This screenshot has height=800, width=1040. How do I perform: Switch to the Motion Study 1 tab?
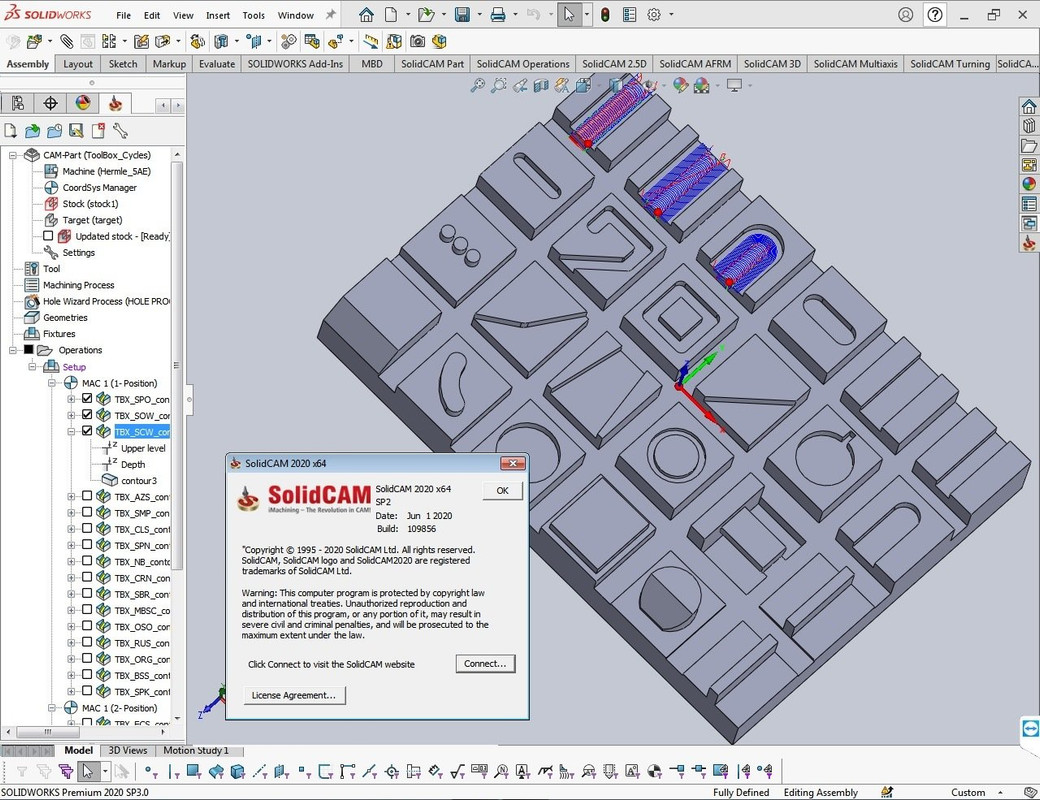(196, 750)
